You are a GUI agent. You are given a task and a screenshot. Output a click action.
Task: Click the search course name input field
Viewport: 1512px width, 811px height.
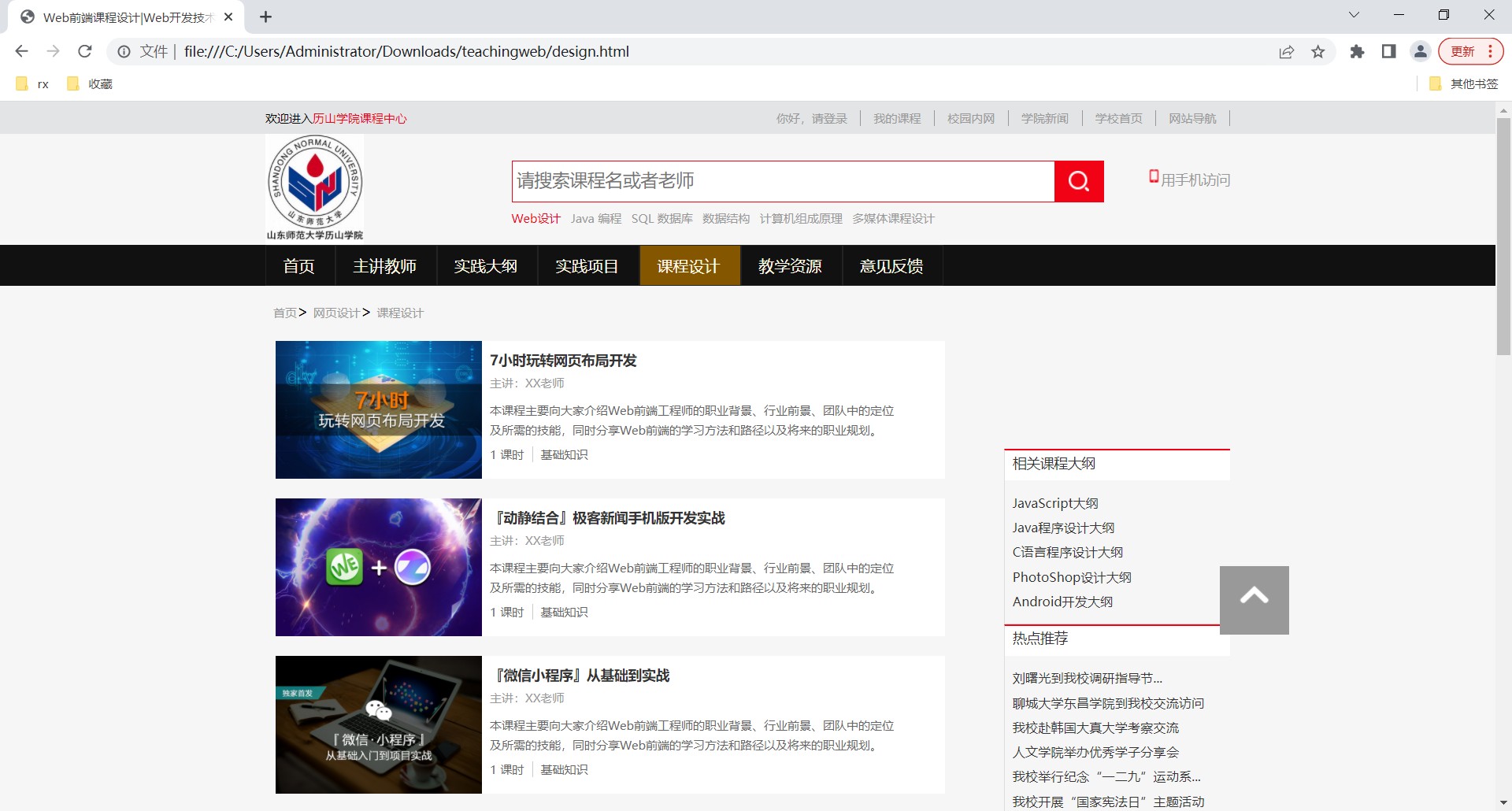[x=783, y=182]
